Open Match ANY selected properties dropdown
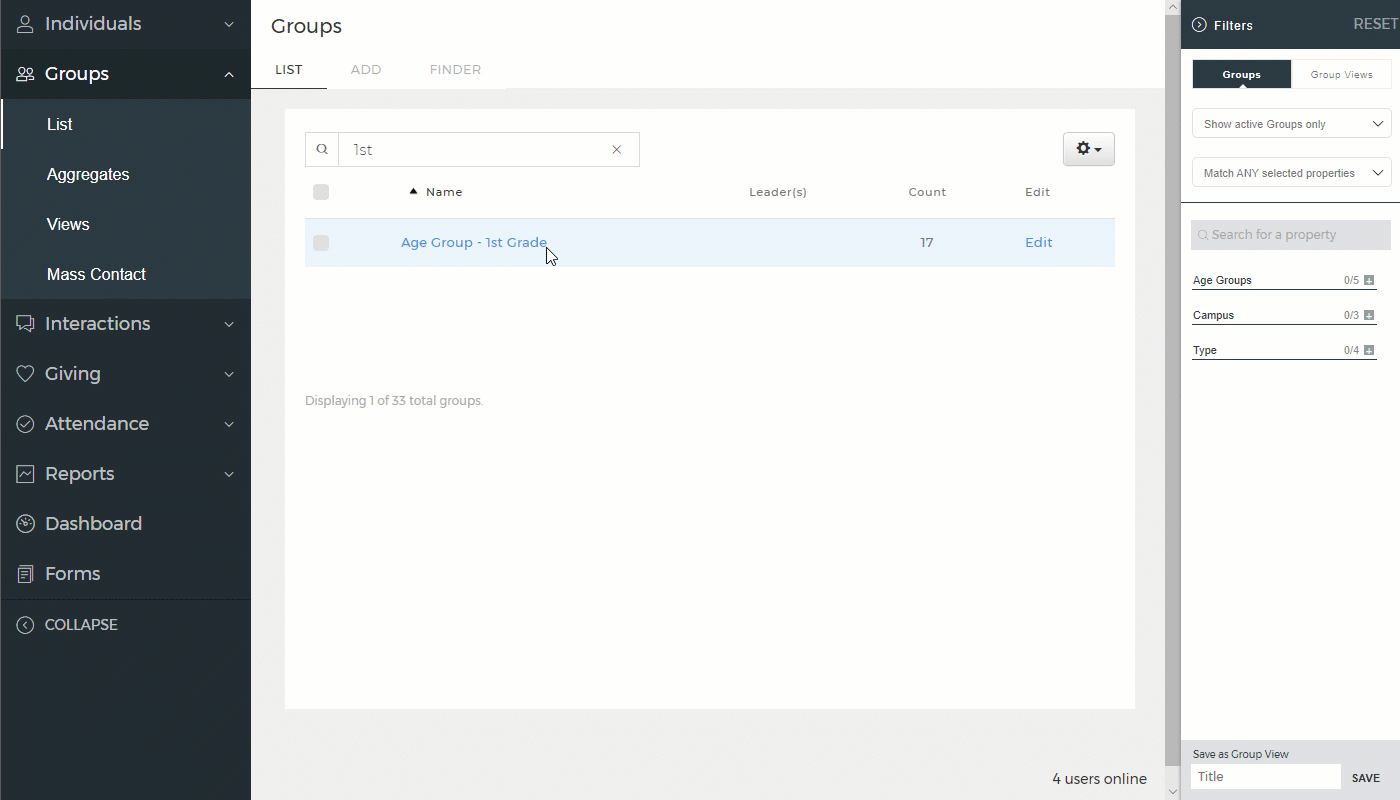Viewport: 1400px width, 800px height. 1291,173
